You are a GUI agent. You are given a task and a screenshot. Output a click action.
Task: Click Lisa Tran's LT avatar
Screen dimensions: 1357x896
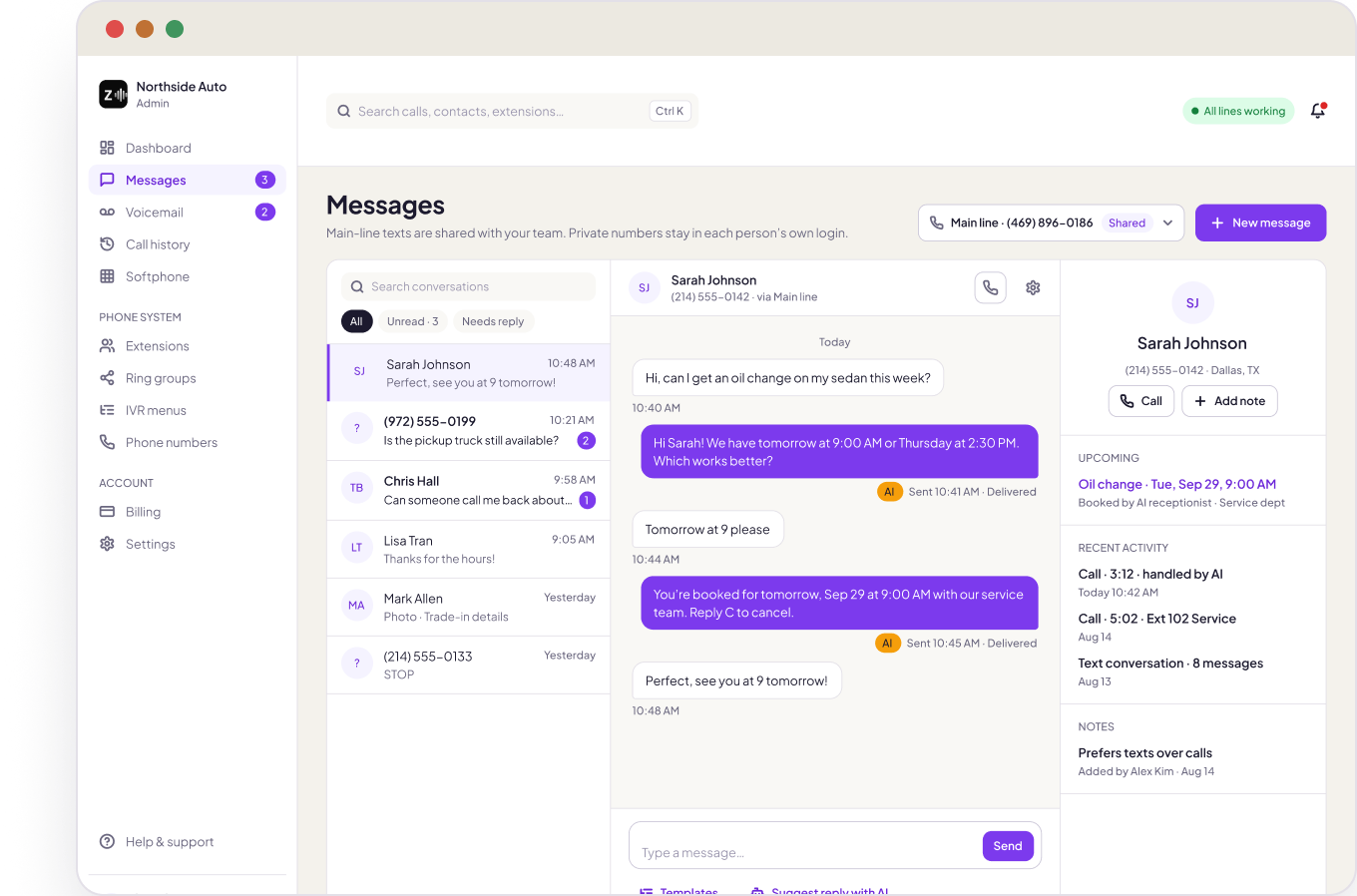pyautogui.click(x=356, y=547)
